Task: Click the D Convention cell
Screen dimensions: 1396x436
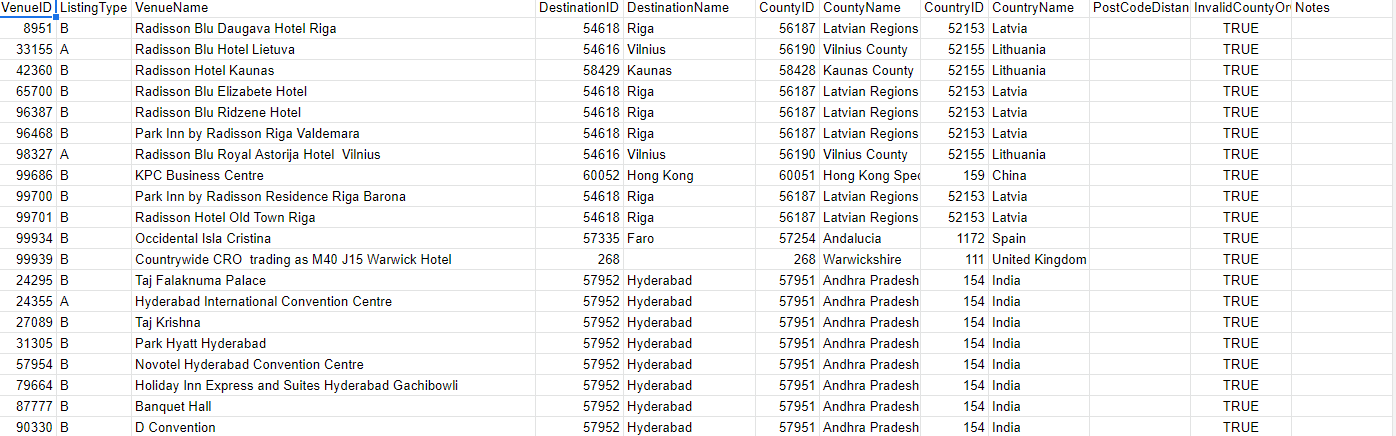Action: [x=334, y=427]
